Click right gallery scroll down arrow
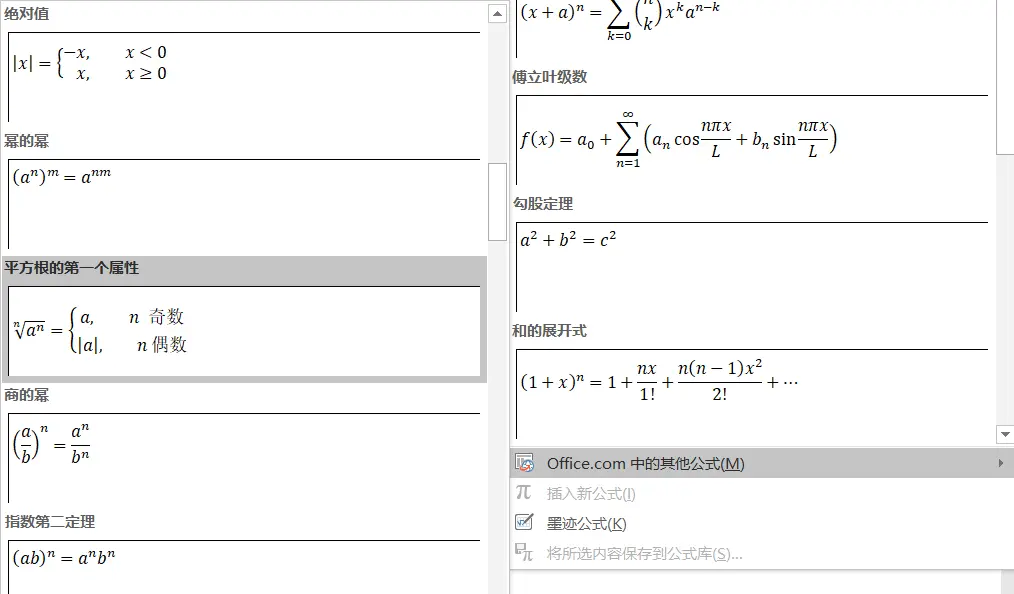 tap(1005, 434)
